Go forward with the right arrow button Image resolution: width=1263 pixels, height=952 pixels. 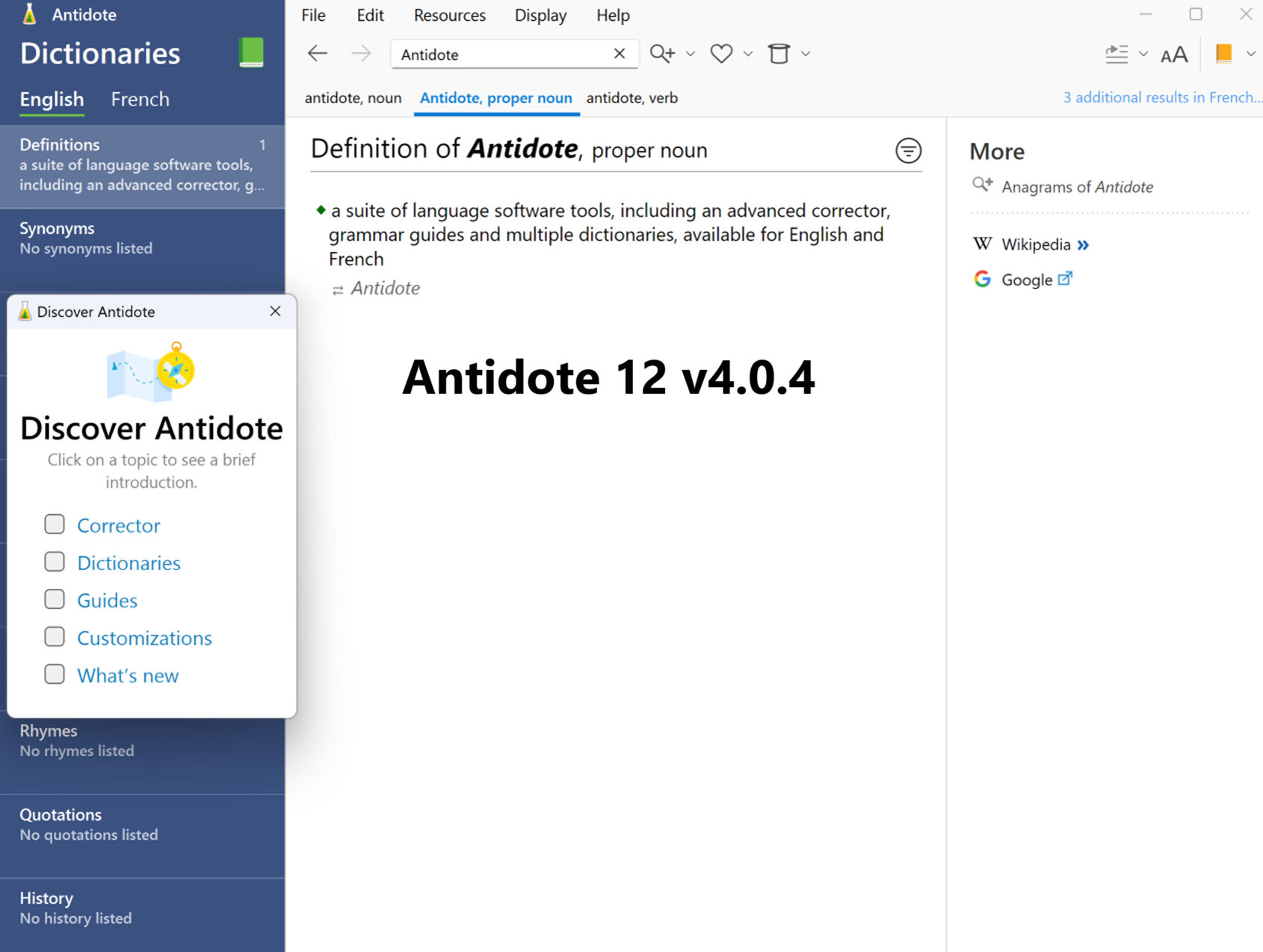361,54
